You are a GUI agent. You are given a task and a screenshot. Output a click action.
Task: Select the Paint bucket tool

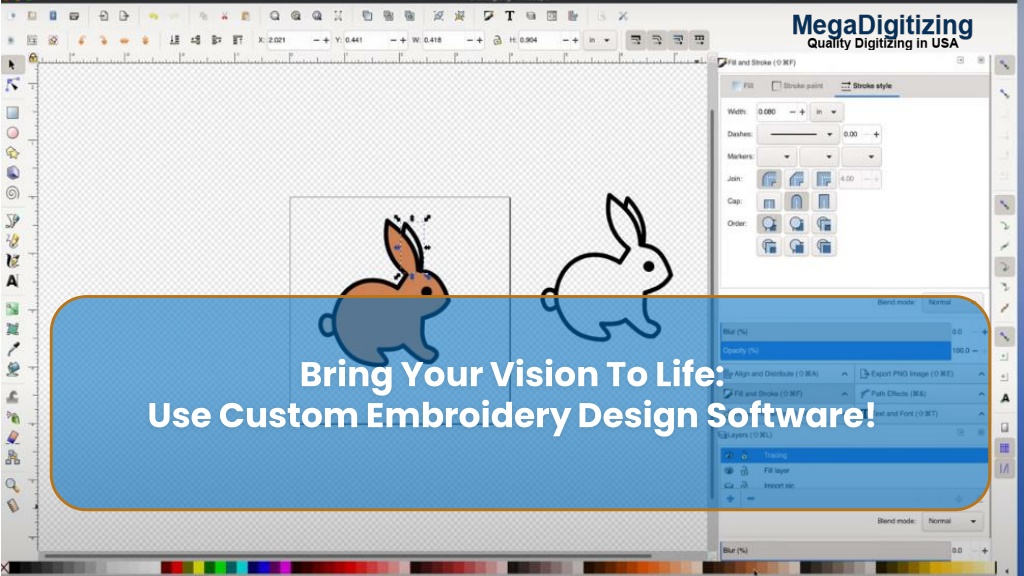click(x=12, y=370)
